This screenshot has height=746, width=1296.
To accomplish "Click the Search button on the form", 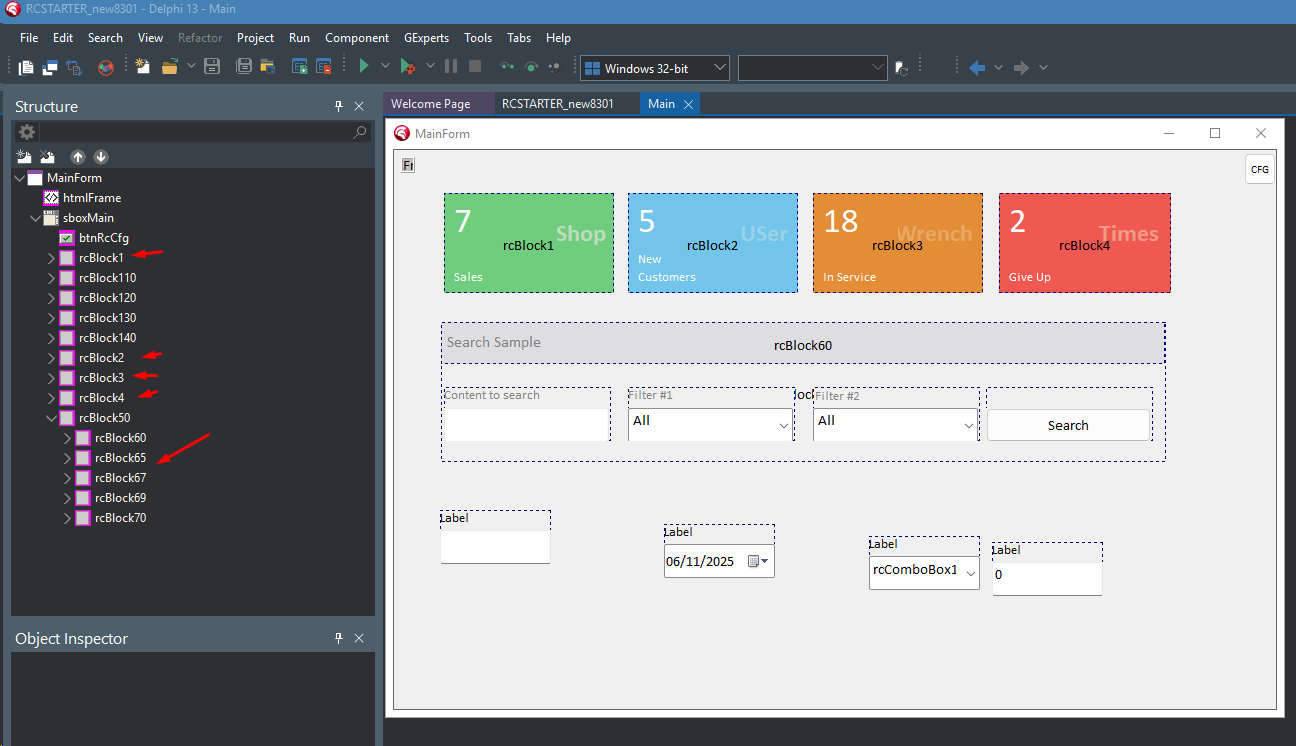I will [x=1068, y=425].
